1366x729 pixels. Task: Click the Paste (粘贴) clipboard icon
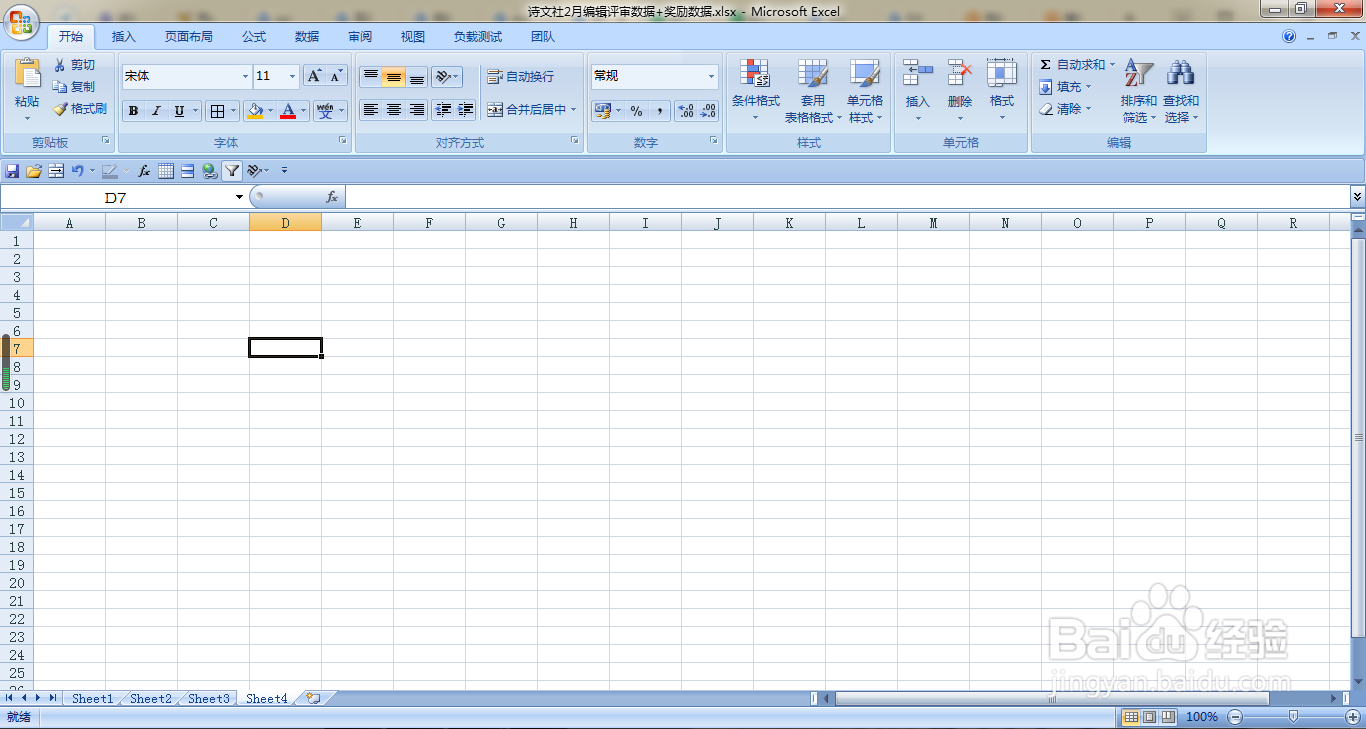point(27,73)
